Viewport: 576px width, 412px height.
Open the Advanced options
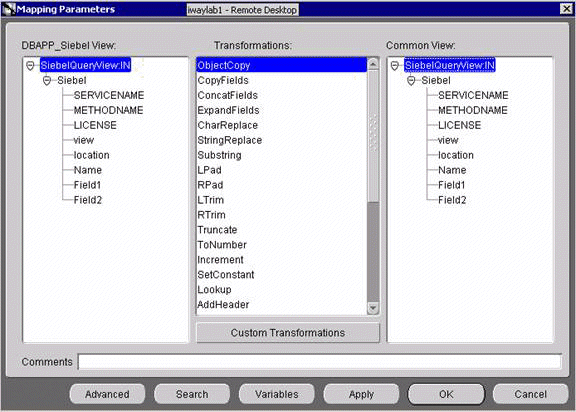tap(107, 394)
